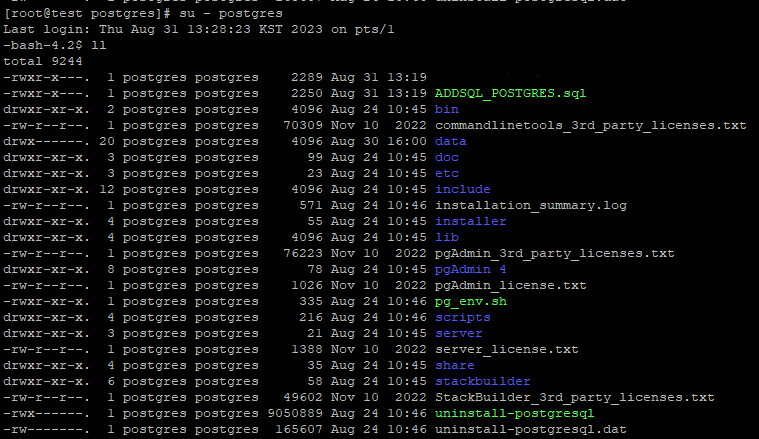The image size is (759, 439).
Task: Click file size 2250
Action: (307, 93)
